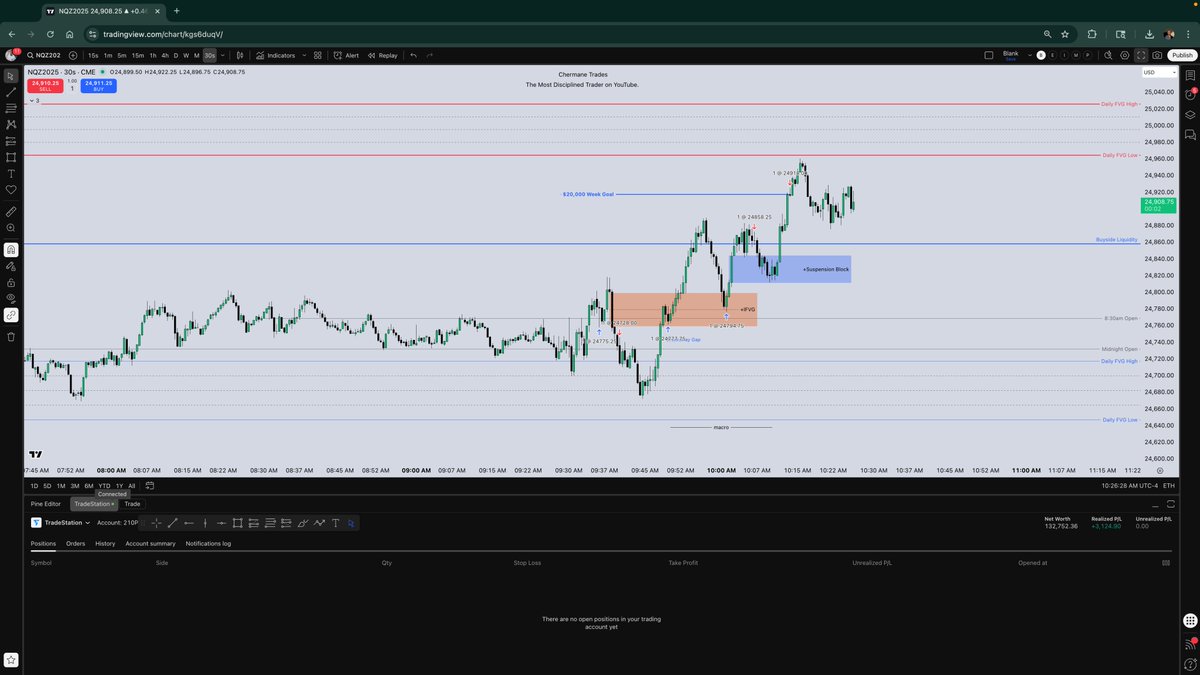1200x675 pixels.
Task: Select the cursor tool in left toolbar
Action: 11,75
